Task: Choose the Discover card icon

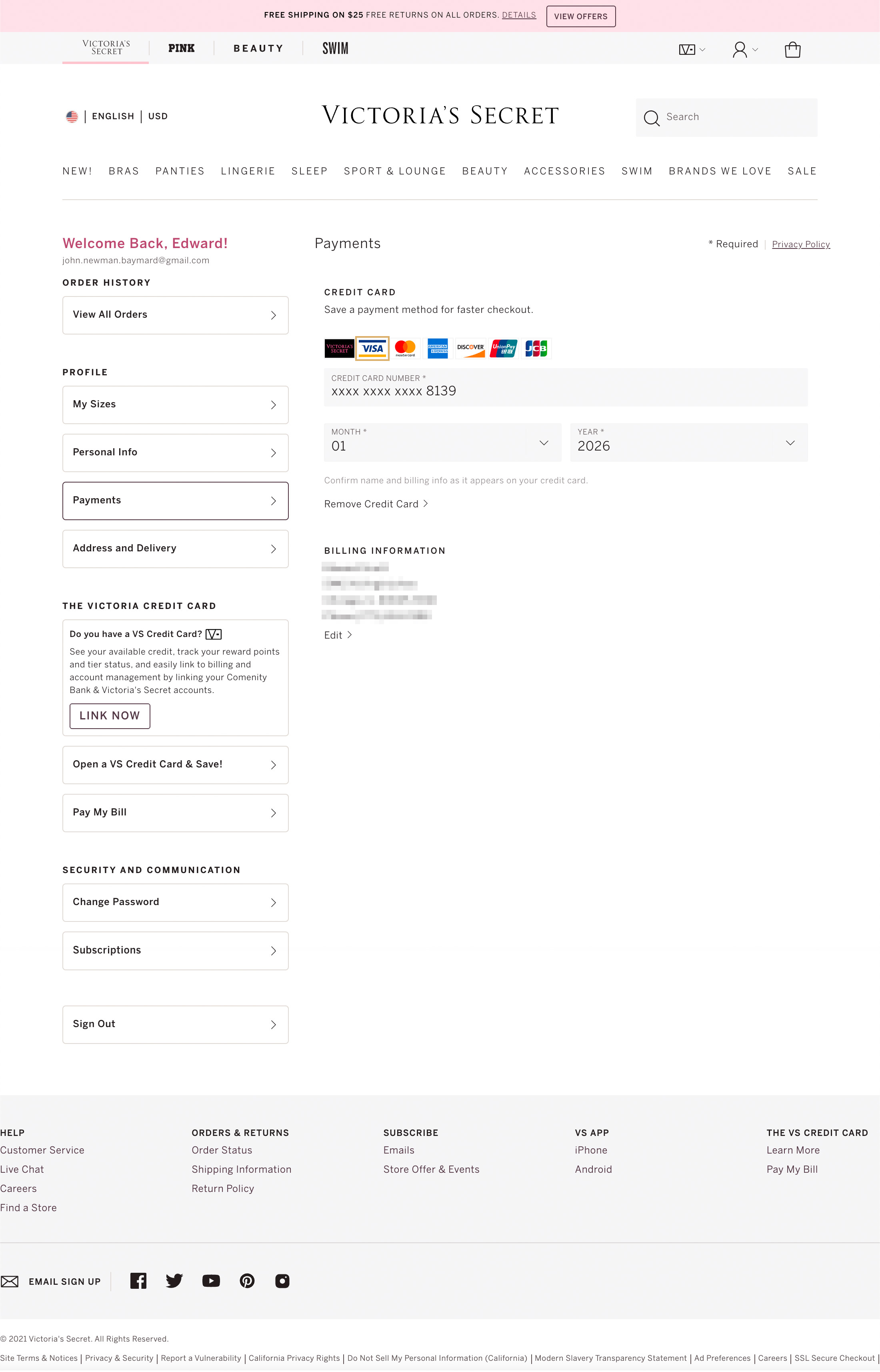Action: 470,348
